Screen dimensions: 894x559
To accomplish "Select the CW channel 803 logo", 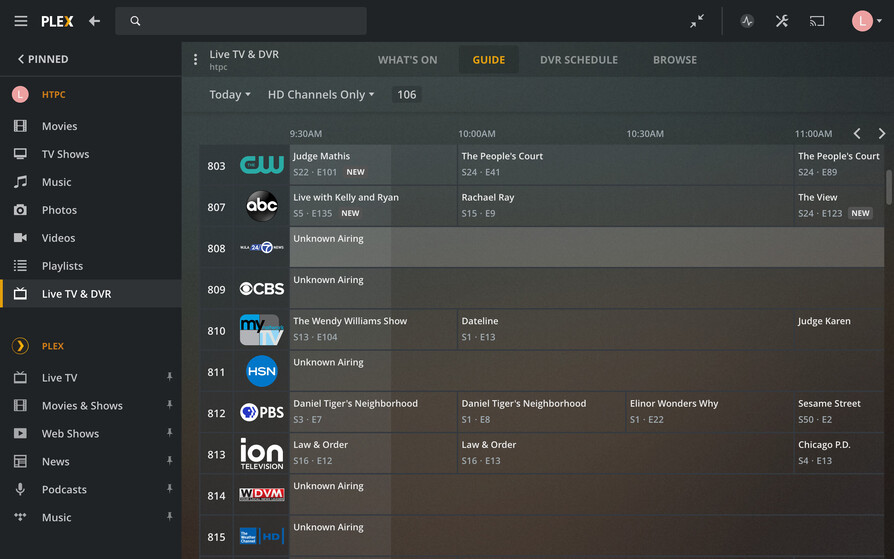I will (262, 165).
